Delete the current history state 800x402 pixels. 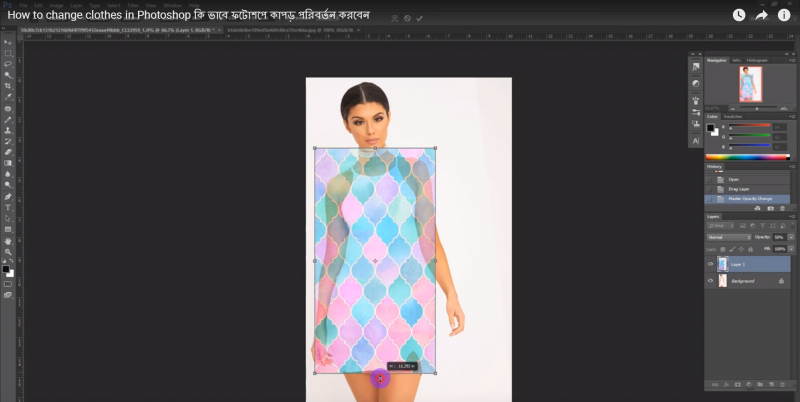[x=782, y=208]
